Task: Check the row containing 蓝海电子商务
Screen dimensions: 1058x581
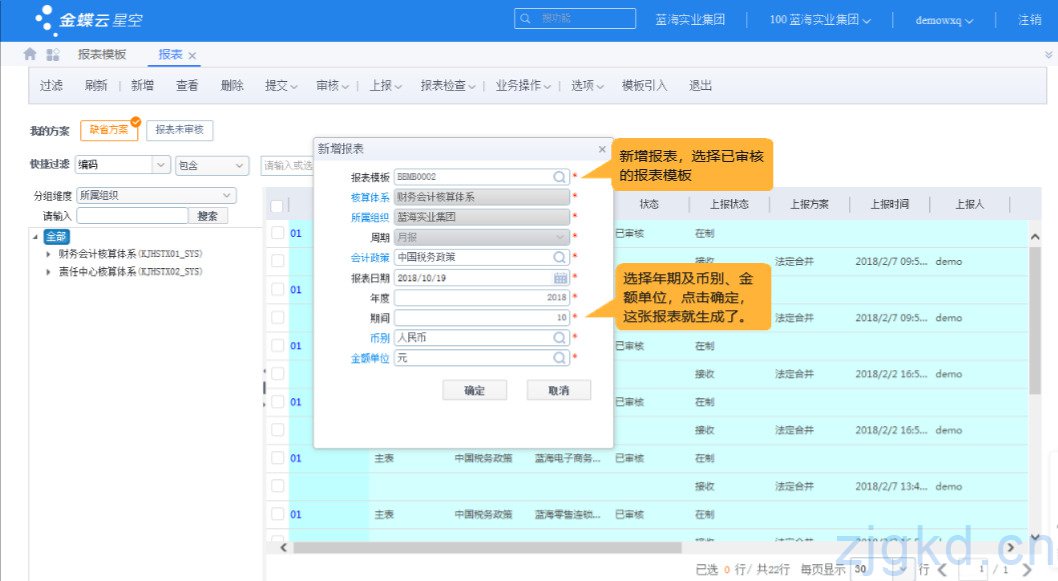Action: point(277,458)
